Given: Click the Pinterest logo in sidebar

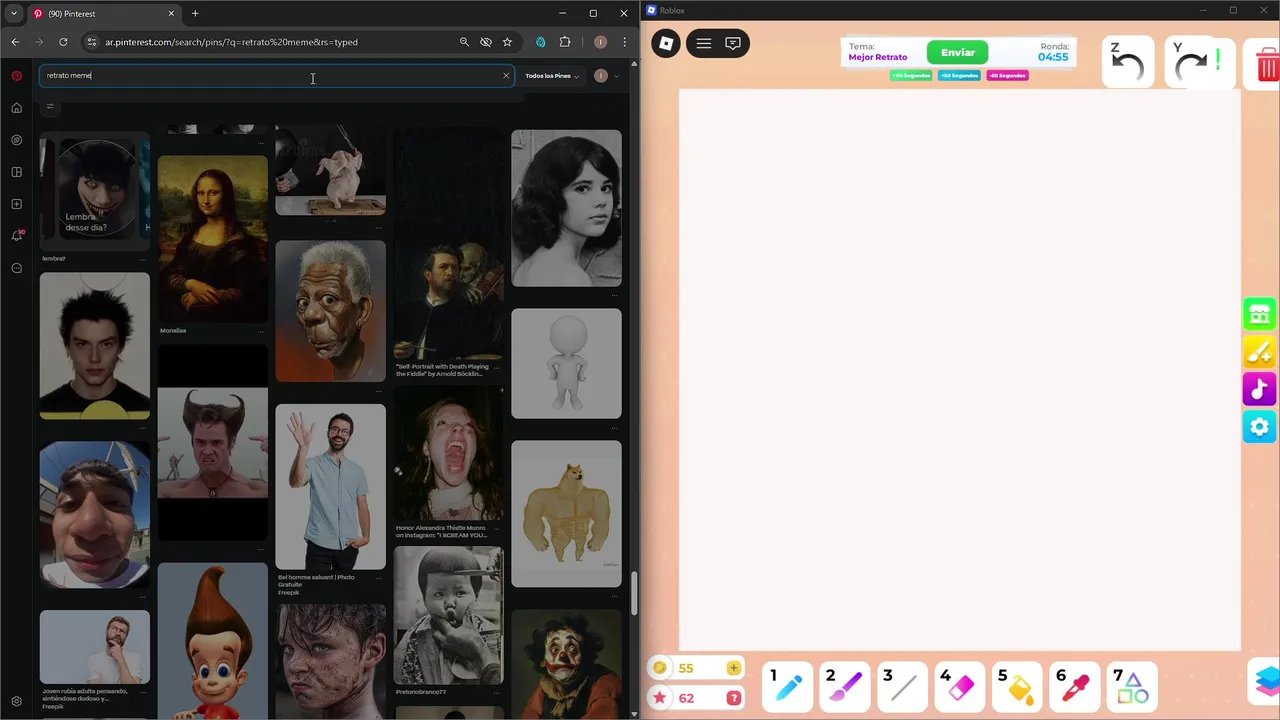Looking at the screenshot, I should (16, 76).
